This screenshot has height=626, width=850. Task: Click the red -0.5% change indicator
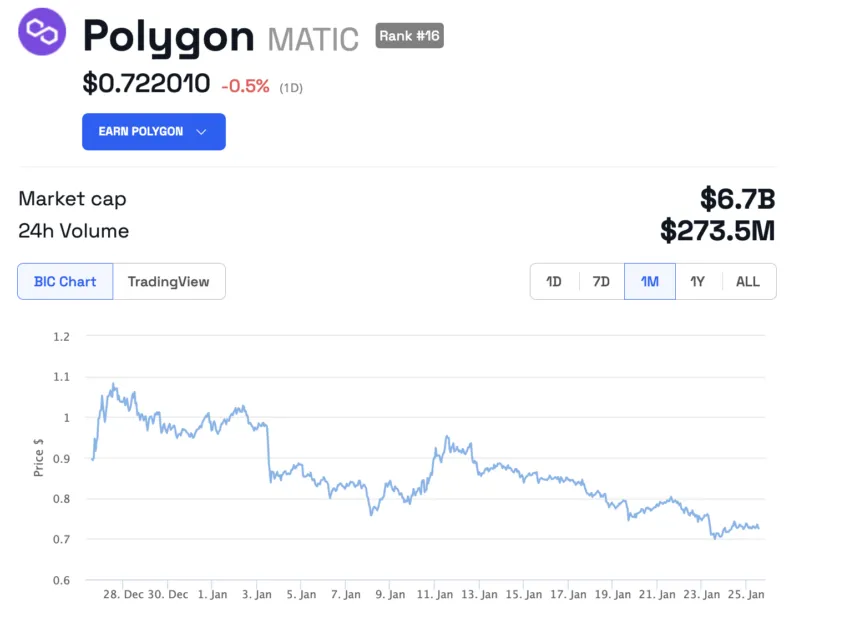247,86
